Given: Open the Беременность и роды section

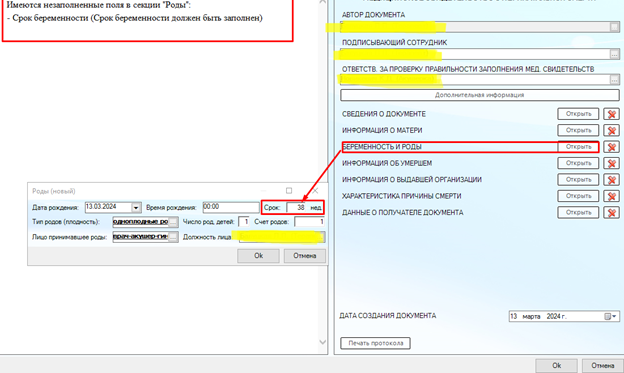Looking at the screenshot, I should 578,147.
